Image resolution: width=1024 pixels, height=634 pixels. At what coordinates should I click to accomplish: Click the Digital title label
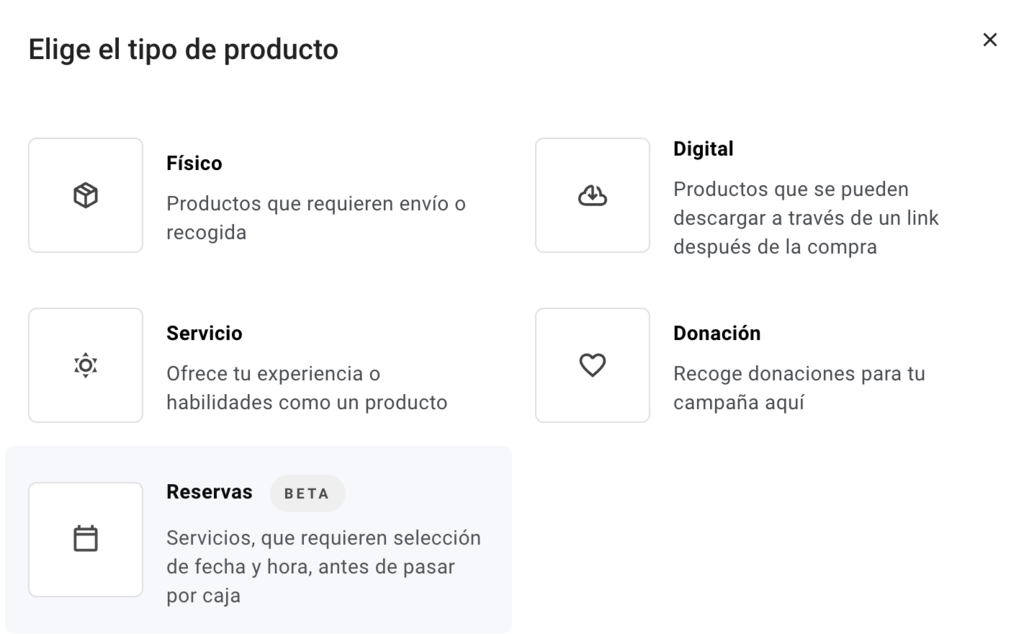(x=704, y=148)
